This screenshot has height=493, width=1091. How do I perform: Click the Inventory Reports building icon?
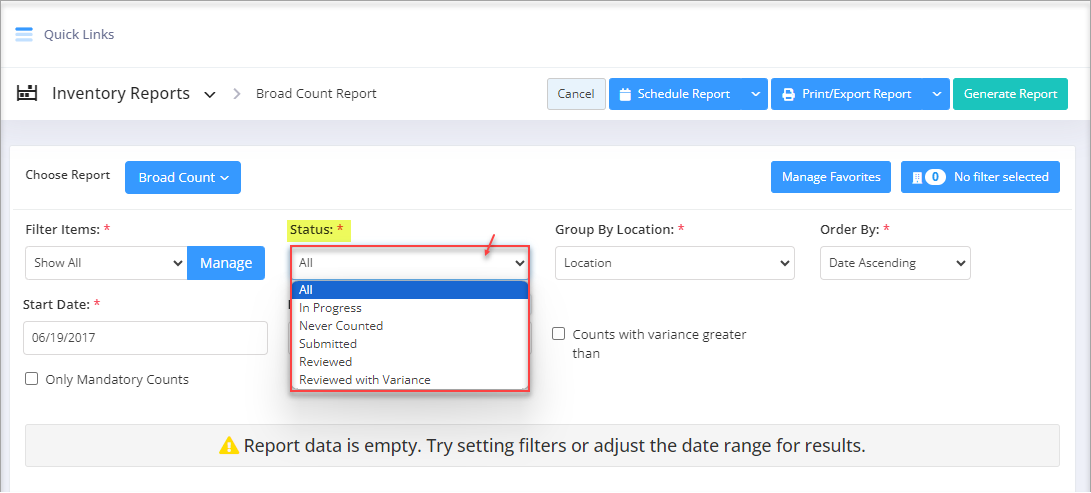(27, 93)
